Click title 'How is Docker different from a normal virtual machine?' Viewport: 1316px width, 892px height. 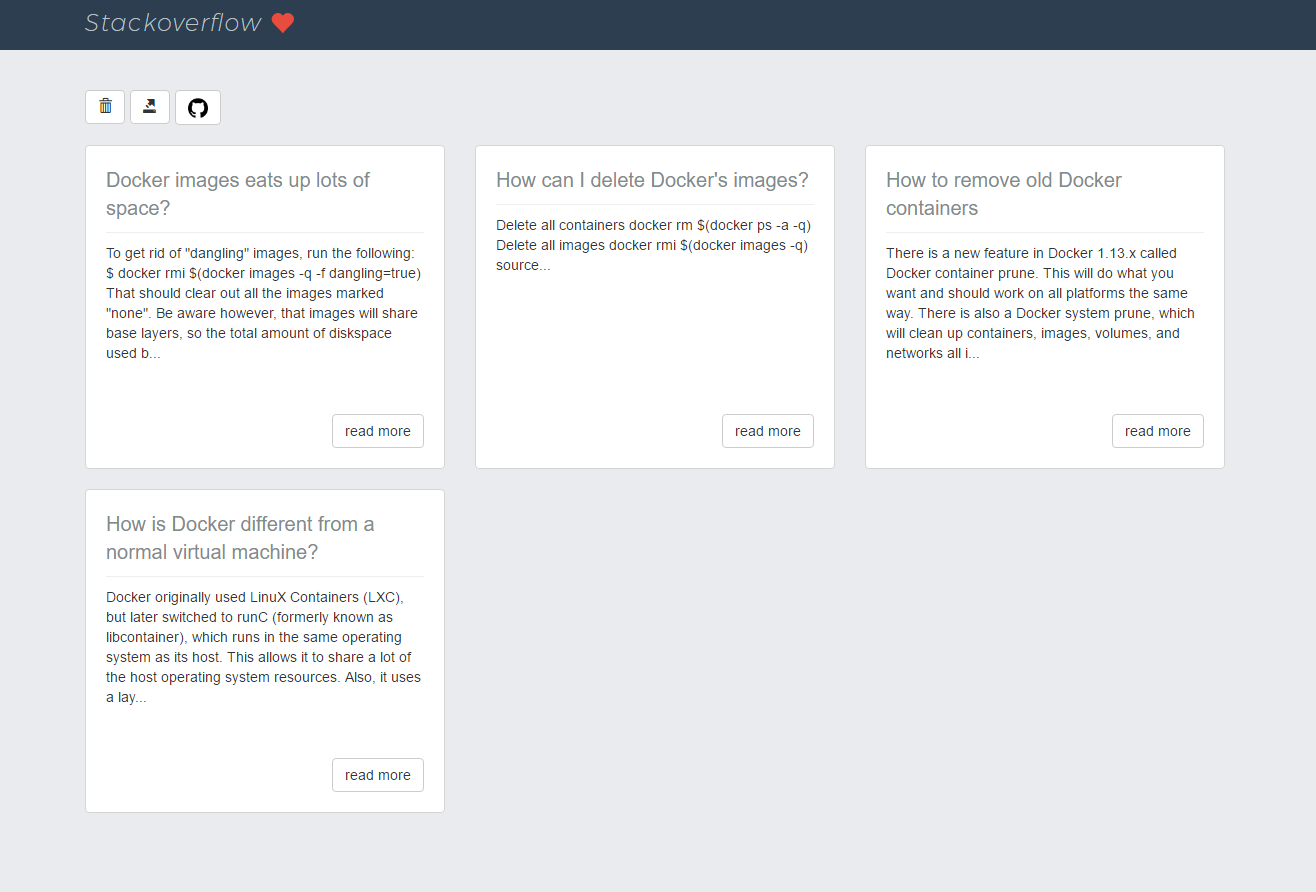[x=240, y=538]
